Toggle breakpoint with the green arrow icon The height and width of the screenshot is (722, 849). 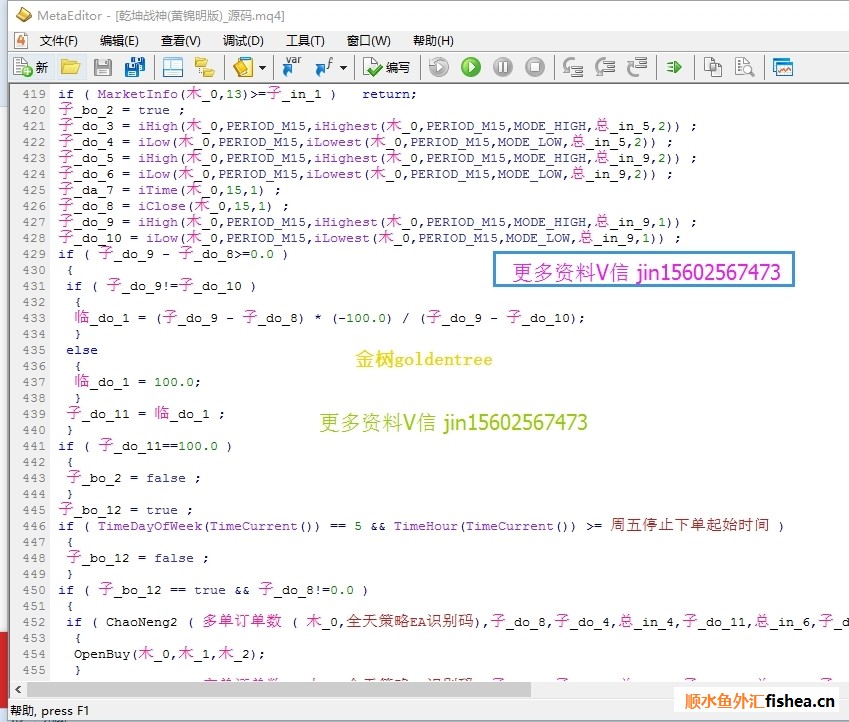tap(674, 67)
